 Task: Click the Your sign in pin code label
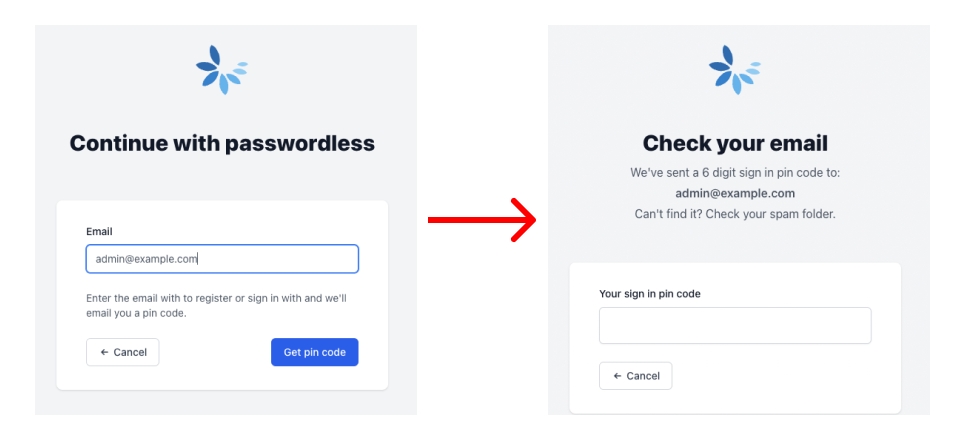pyautogui.click(x=649, y=293)
